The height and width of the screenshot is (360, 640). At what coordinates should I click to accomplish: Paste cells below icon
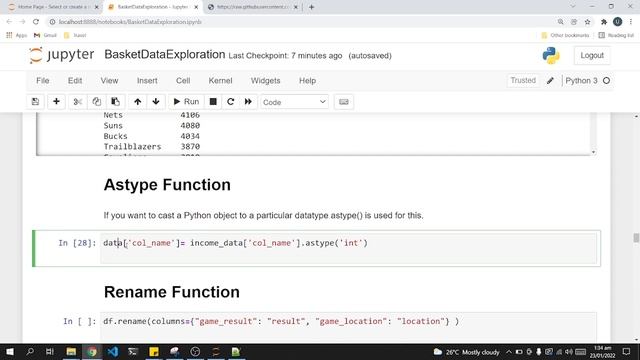click(x=116, y=102)
